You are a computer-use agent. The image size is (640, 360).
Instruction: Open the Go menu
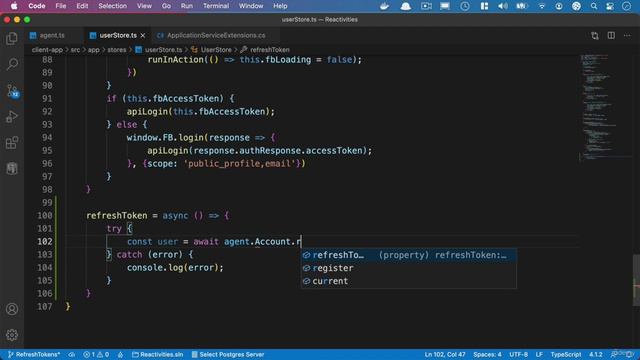[x=166, y=6]
